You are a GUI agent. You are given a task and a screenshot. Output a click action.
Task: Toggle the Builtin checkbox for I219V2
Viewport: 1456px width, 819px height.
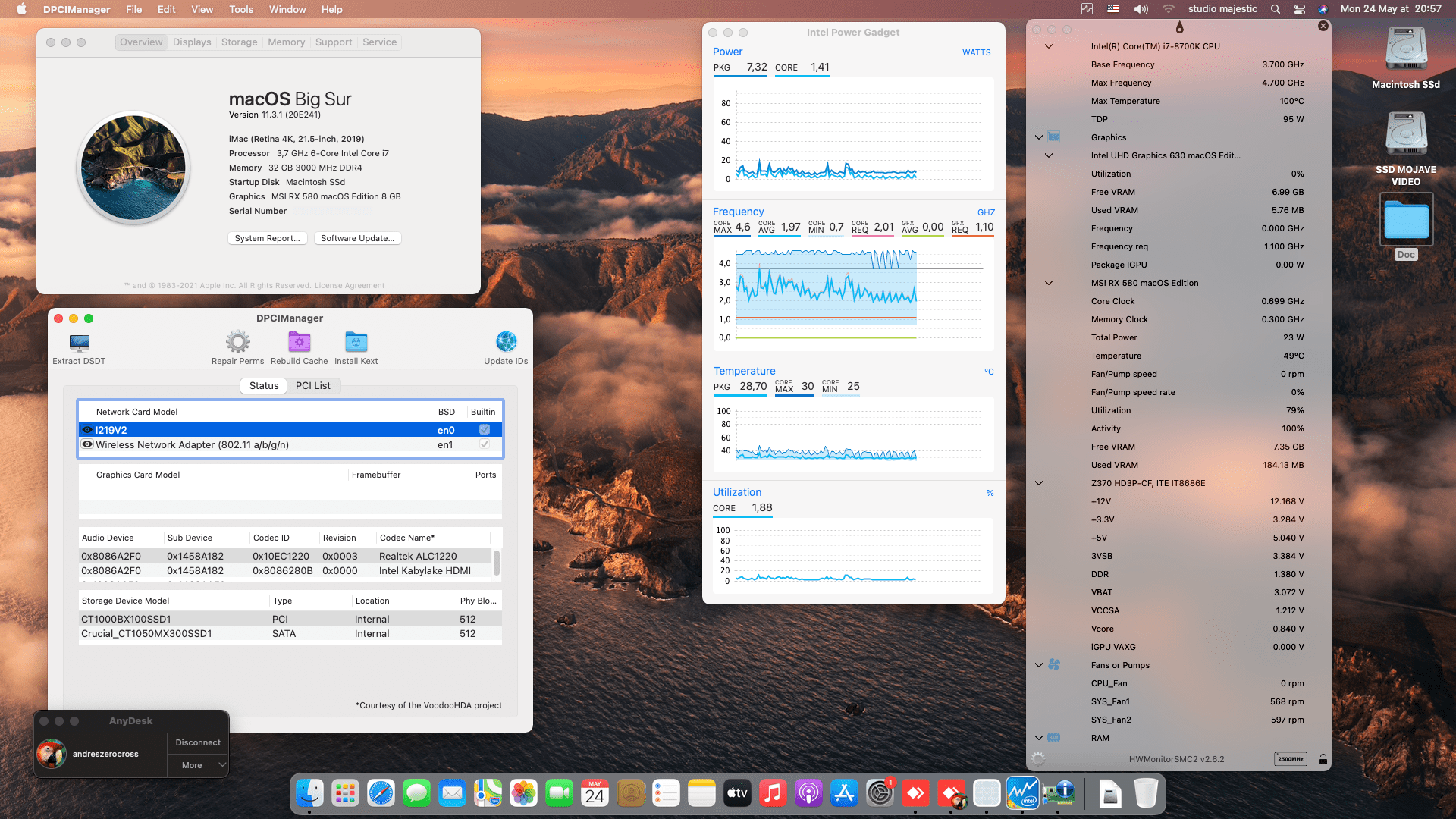[x=485, y=430]
